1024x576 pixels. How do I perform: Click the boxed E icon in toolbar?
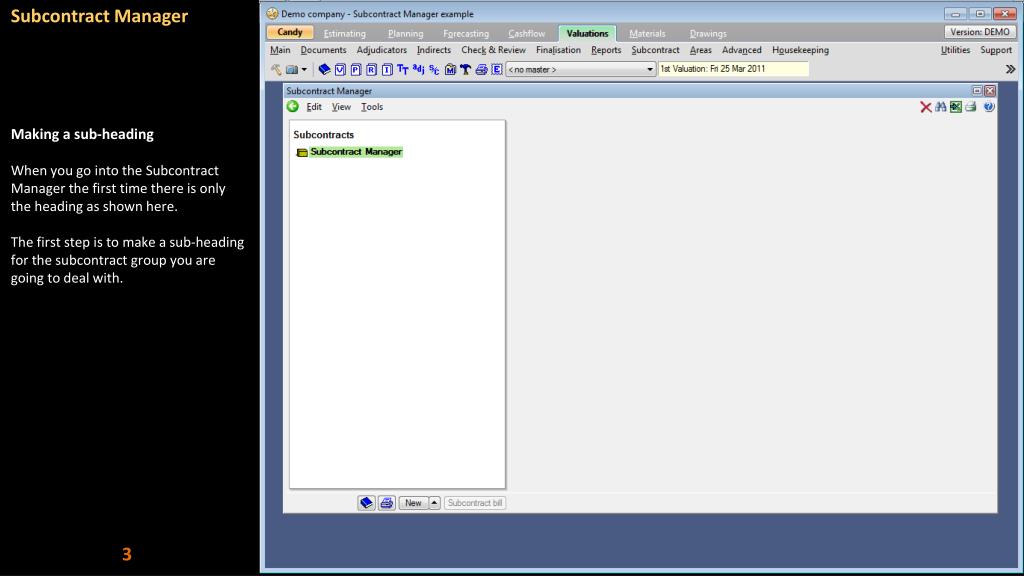click(x=497, y=69)
